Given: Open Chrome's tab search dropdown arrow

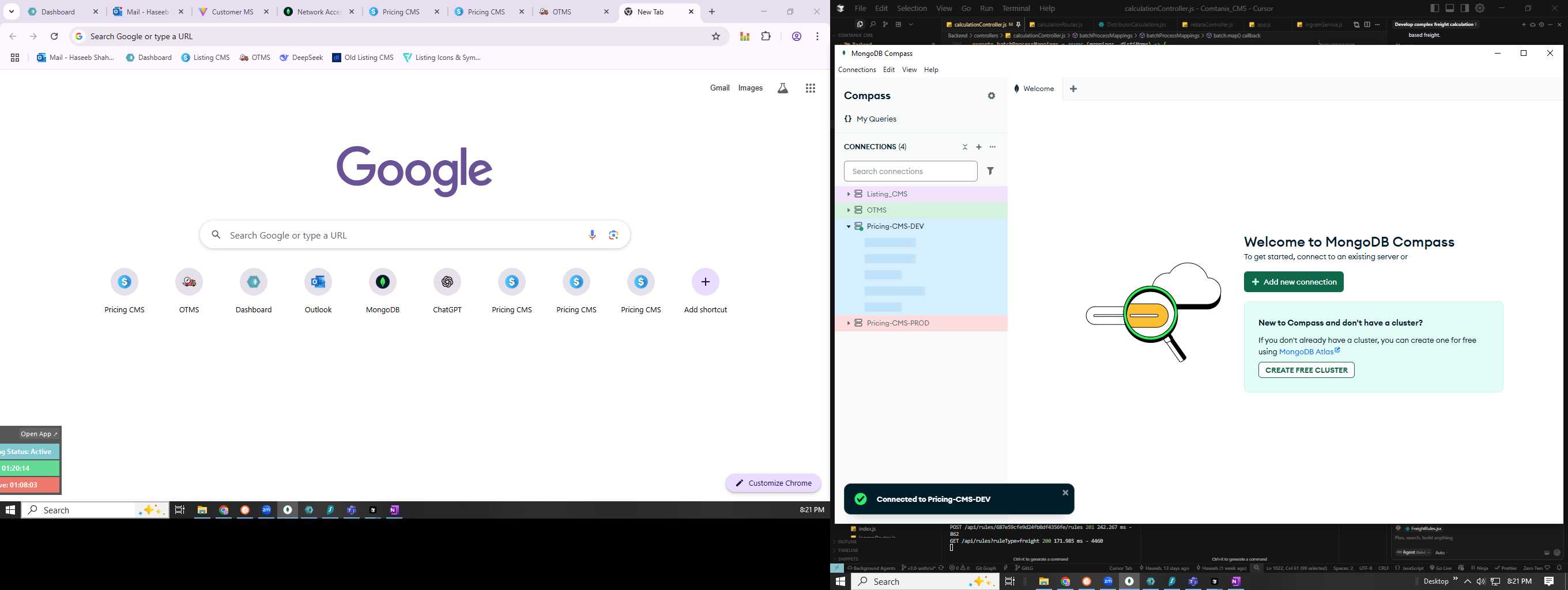Looking at the screenshot, I should pos(11,12).
